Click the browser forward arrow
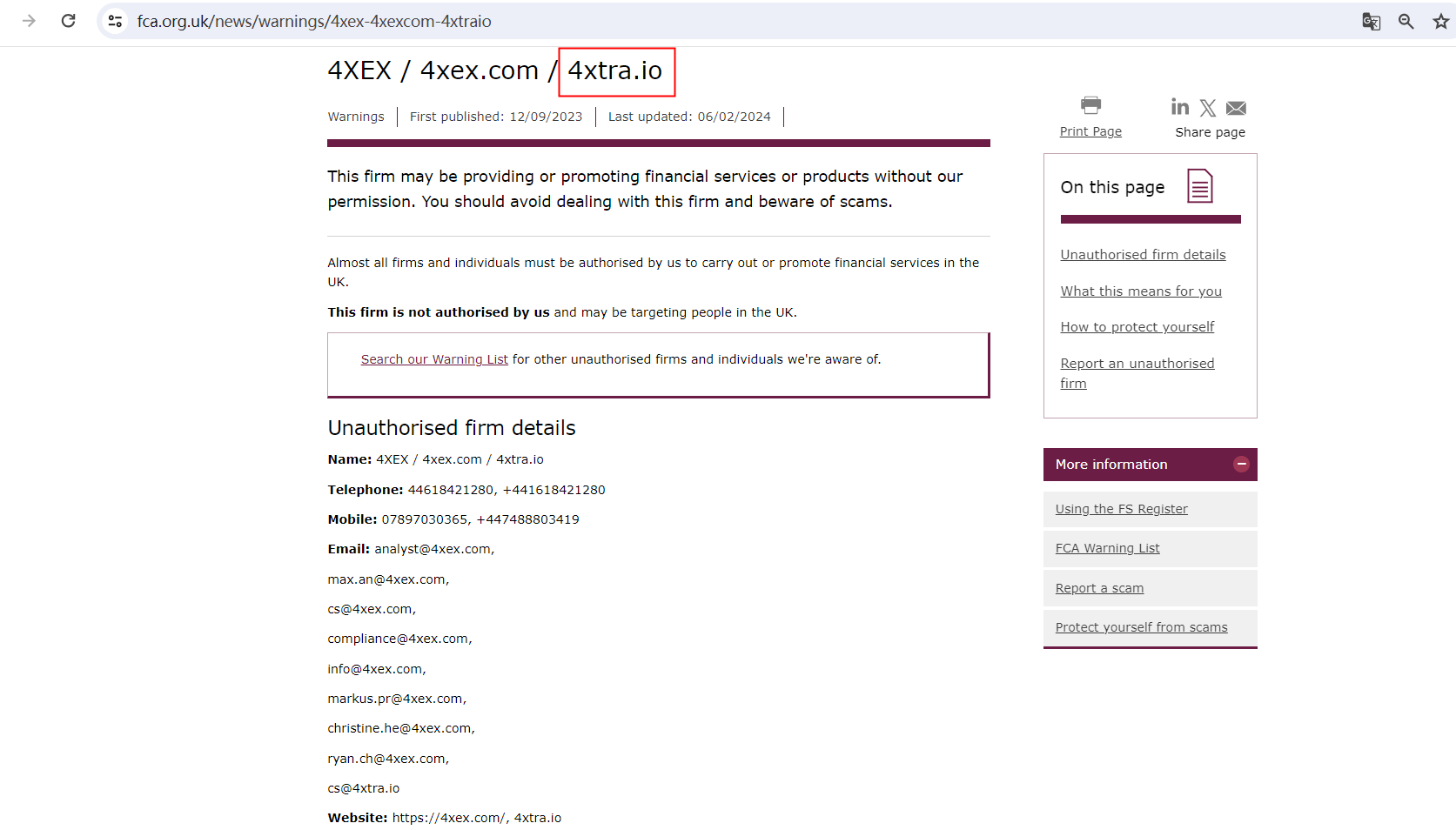 (x=29, y=21)
